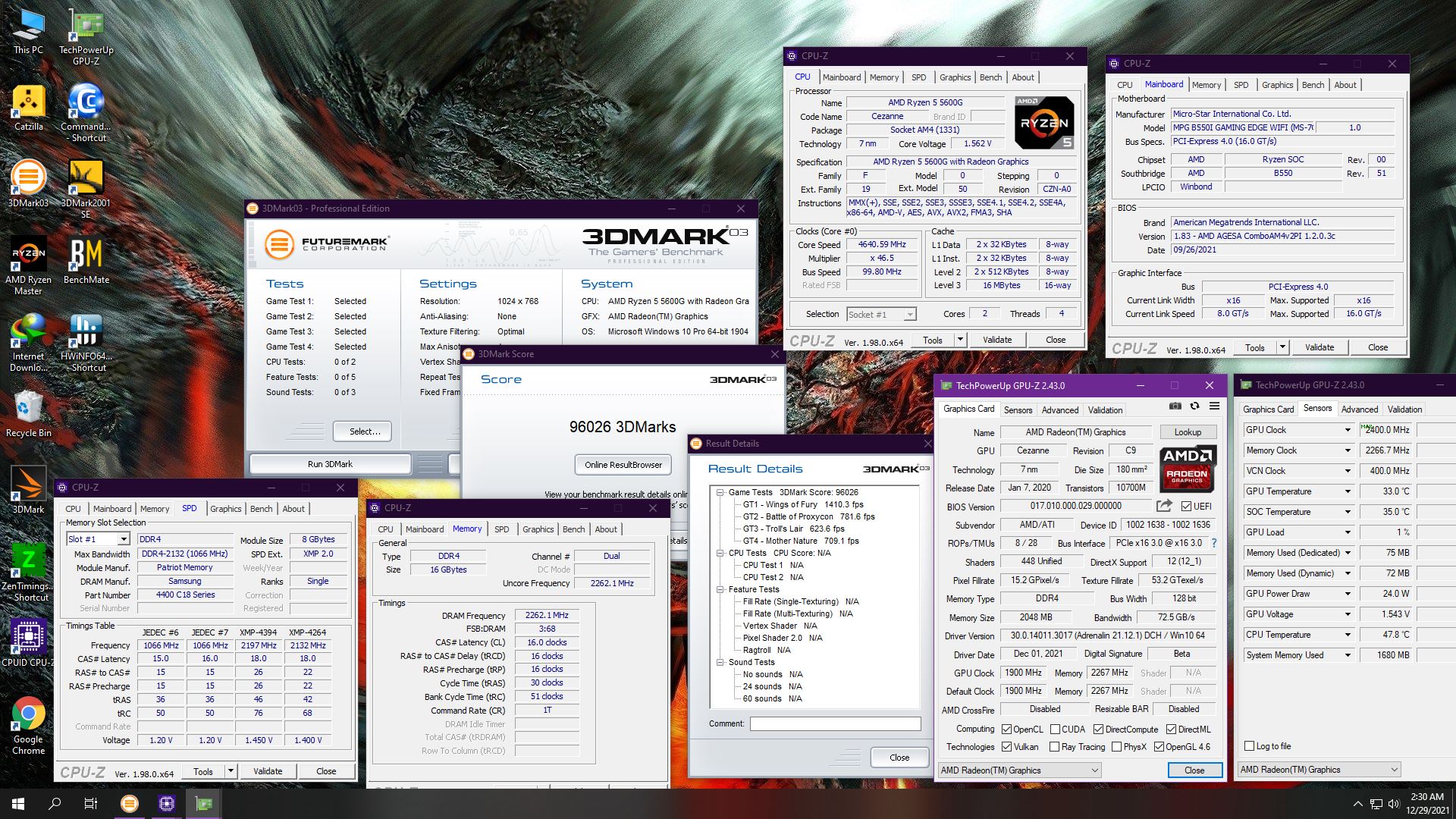
Task: Close the Result Details dialog via Close button
Action: [899, 758]
